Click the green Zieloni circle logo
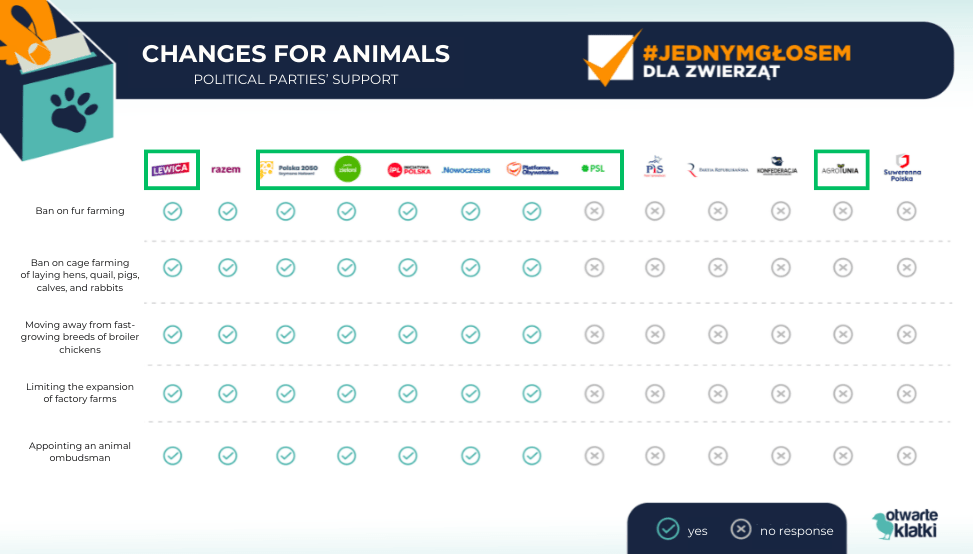The width and height of the screenshot is (973, 554). coord(348,169)
